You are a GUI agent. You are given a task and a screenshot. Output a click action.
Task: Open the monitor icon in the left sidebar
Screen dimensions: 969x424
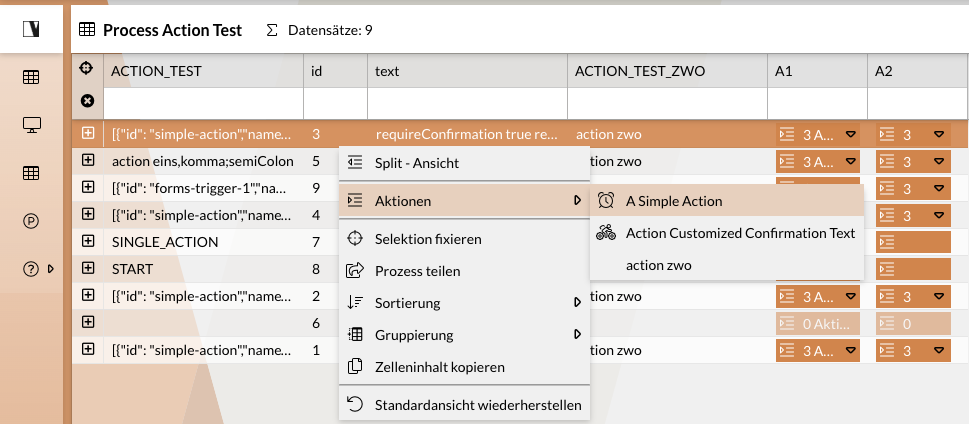click(x=31, y=125)
